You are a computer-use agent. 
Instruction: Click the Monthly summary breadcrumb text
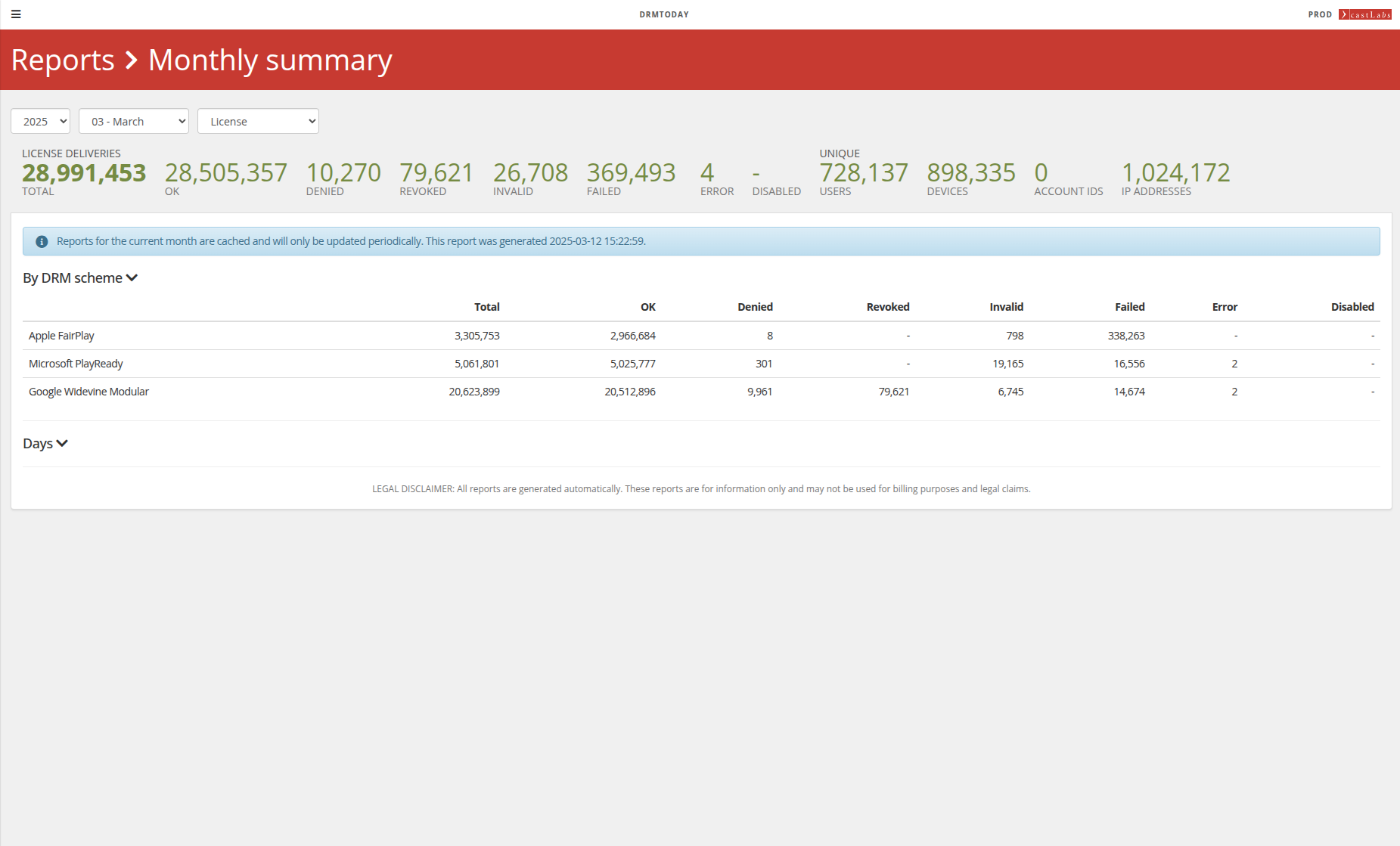pyautogui.click(x=269, y=59)
